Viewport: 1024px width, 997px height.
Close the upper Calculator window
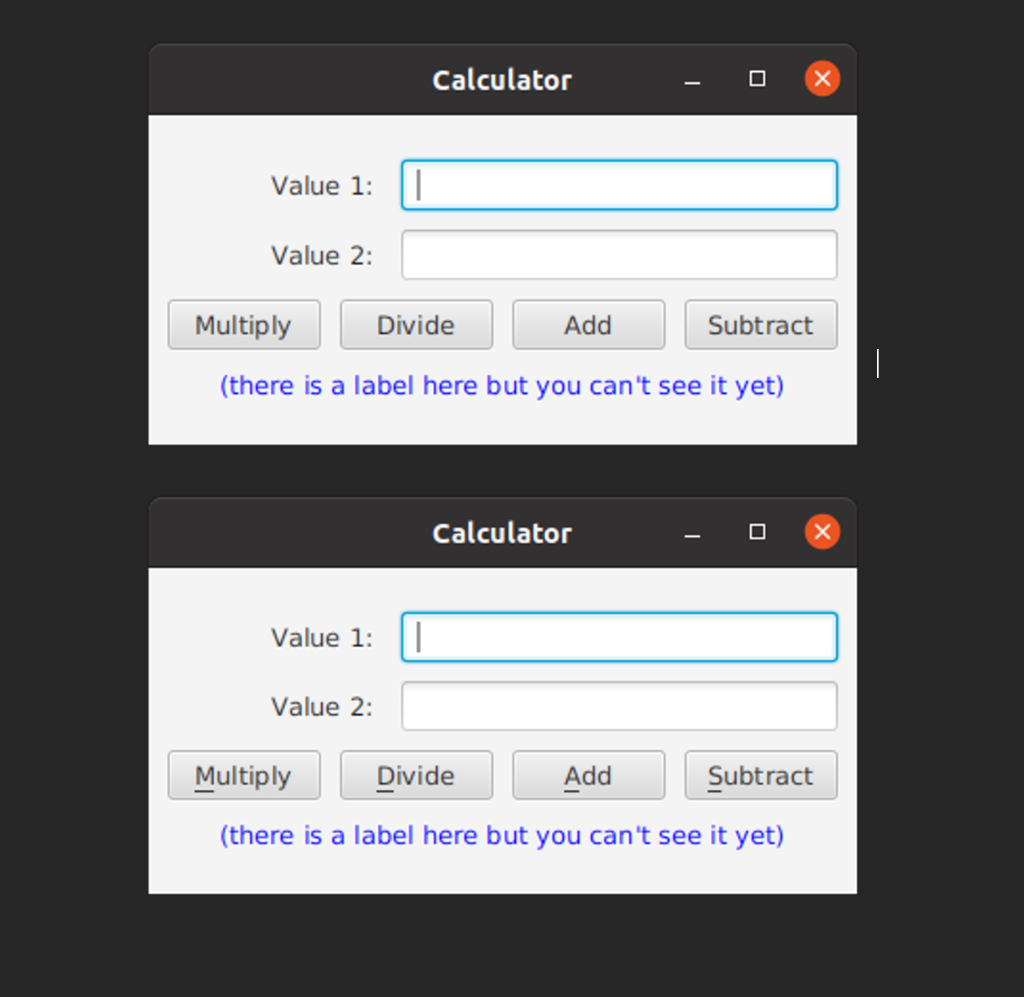(822, 78)
